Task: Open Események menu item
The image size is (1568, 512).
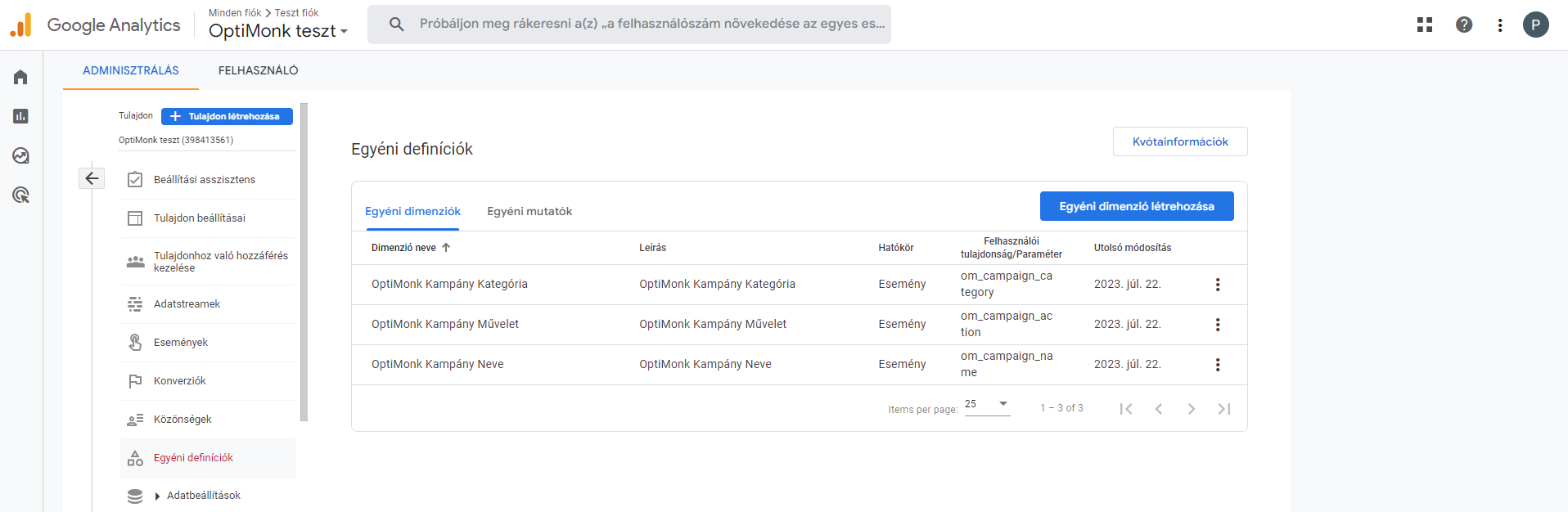Action: tap(208, 343)
